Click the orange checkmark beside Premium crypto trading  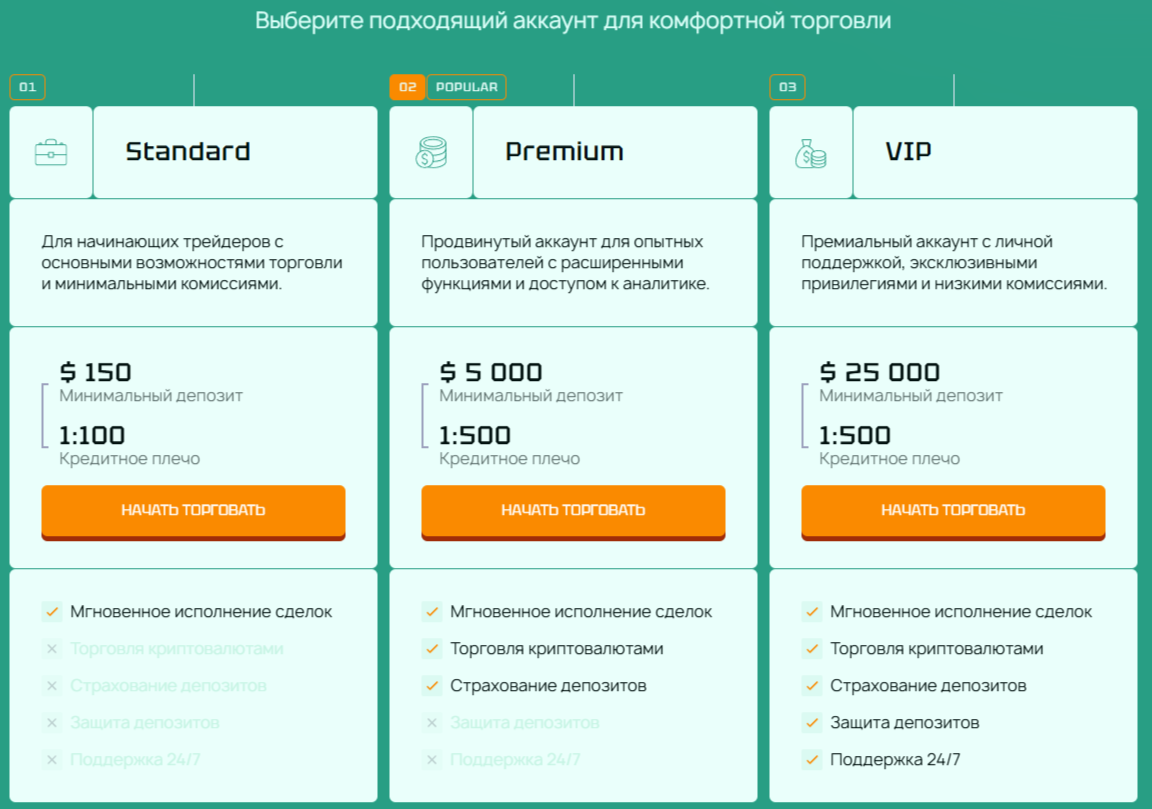pos(434,648)
